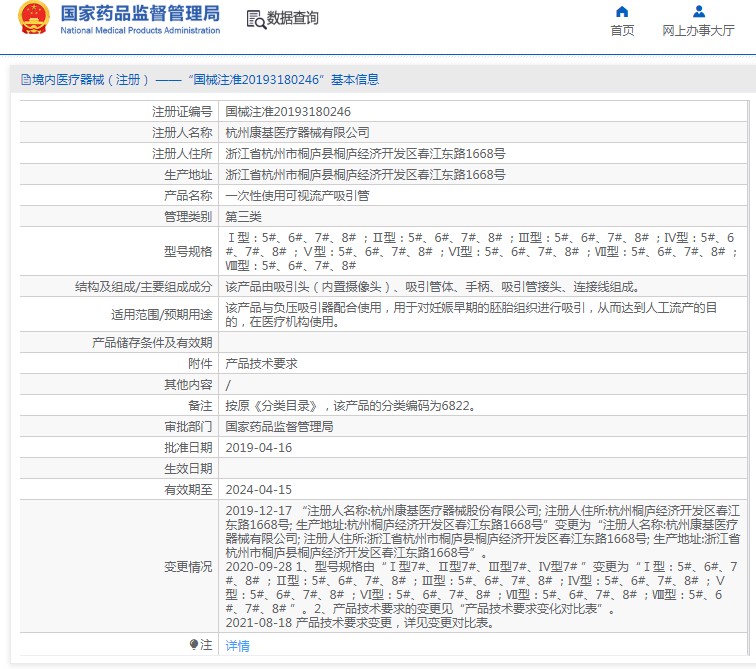Screen dimensions: 756x669
Task: Open the 数据查询 search icon
Action: pos(256,20)
